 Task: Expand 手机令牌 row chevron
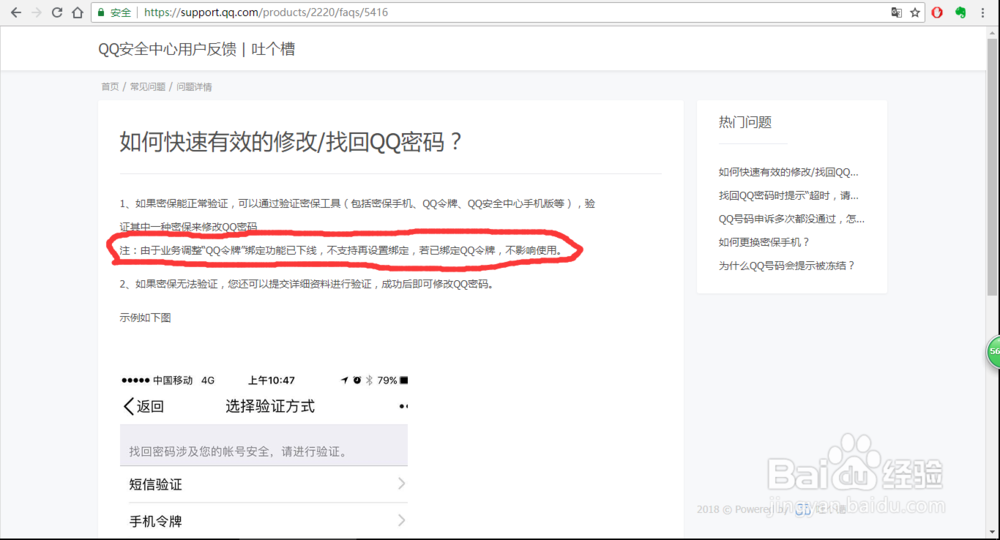[x=401, y=521]
